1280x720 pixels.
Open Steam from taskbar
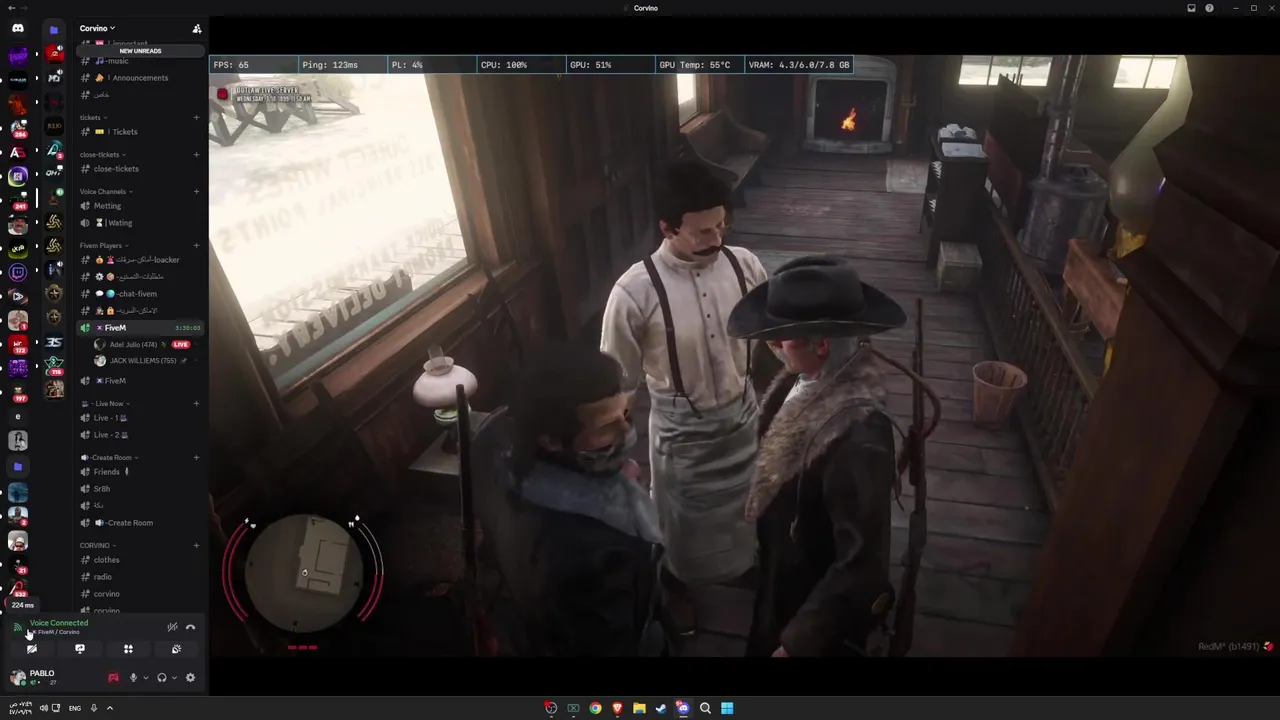tap(661, 708)
